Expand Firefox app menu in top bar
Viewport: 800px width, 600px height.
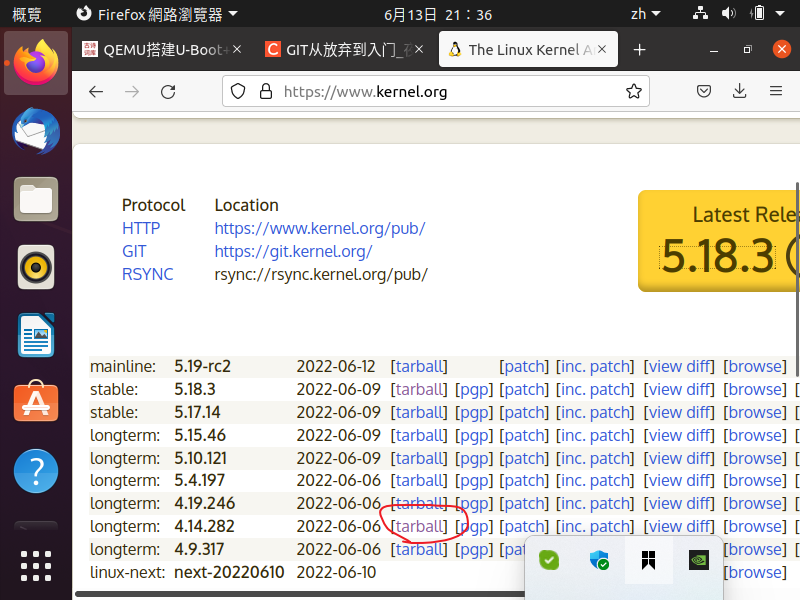click(157, 14)
